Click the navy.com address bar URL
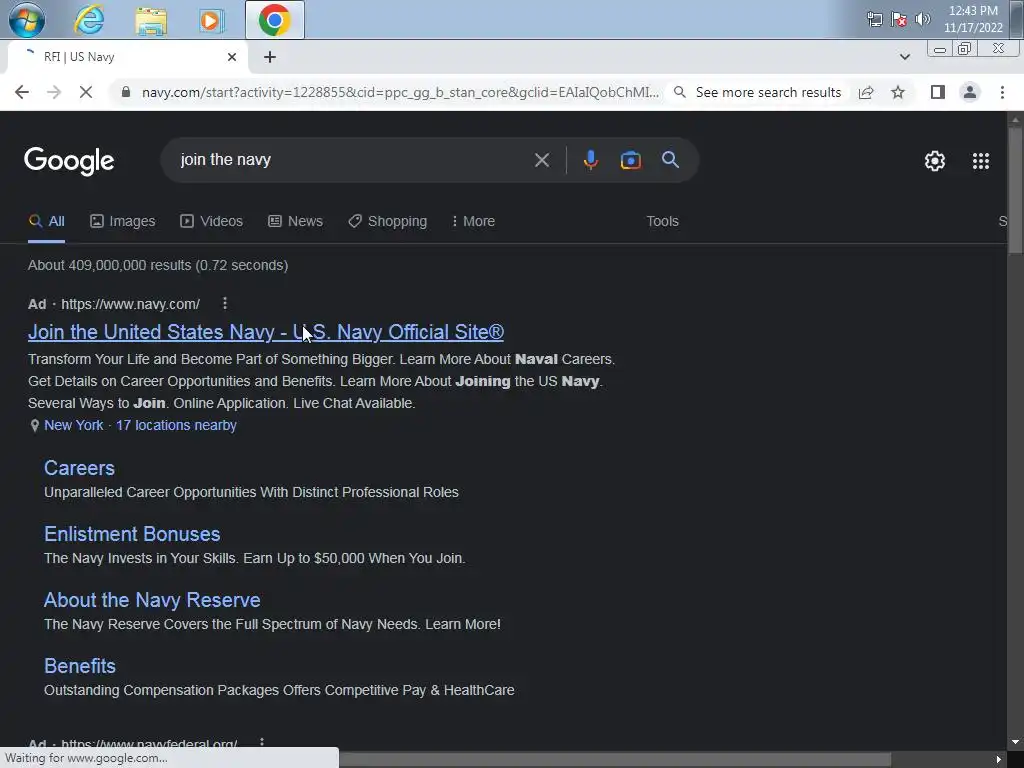1024x768 pixels. [400, 92]
